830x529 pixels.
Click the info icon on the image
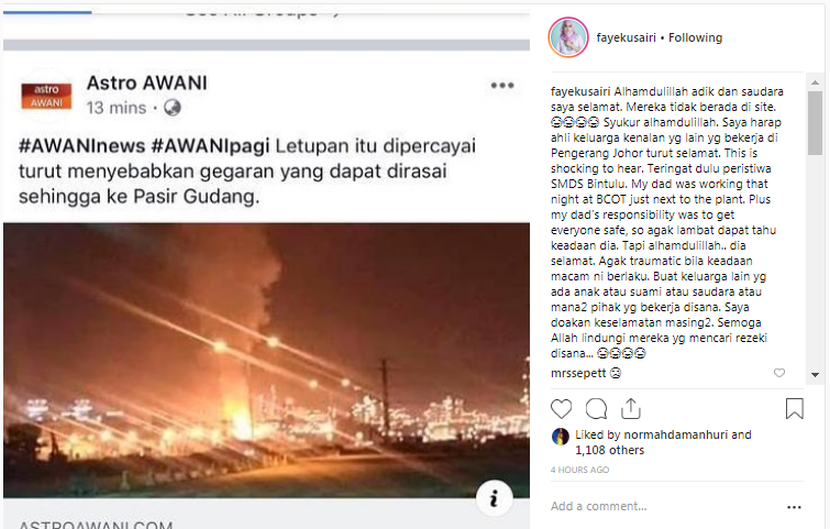pyautogui.click(x=494, y=498)
